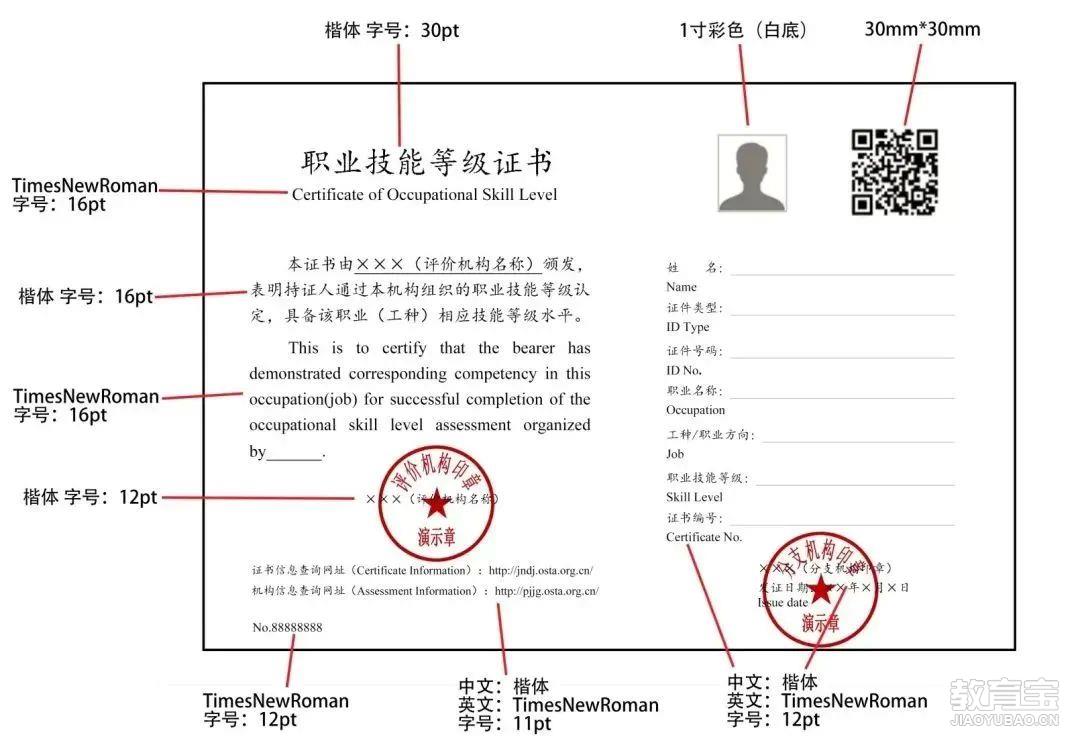
Task: Select the Certificate of Occupational Skill Level subtitle
Action: click(x=424, y=195)
